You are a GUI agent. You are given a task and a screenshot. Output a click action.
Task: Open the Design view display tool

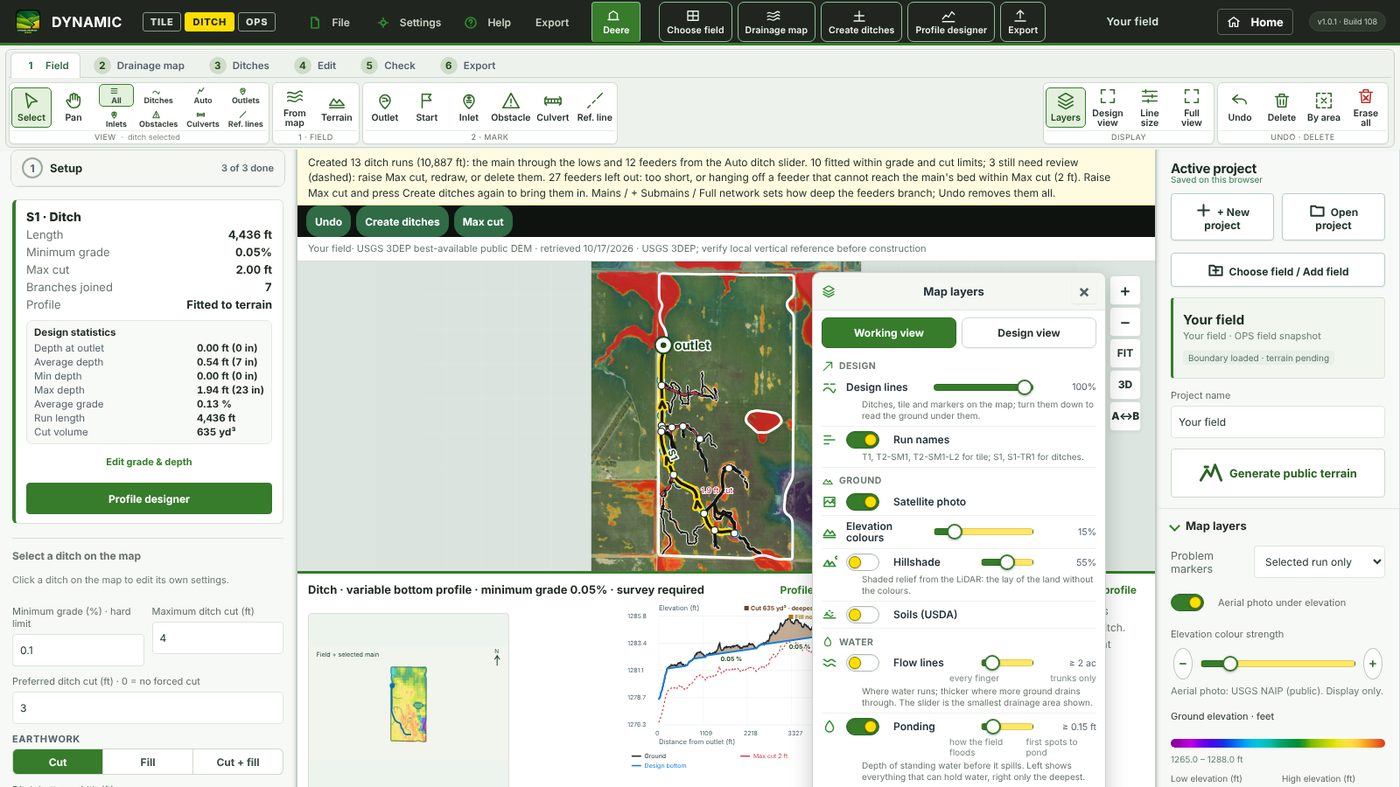[x=1108, y=106]
